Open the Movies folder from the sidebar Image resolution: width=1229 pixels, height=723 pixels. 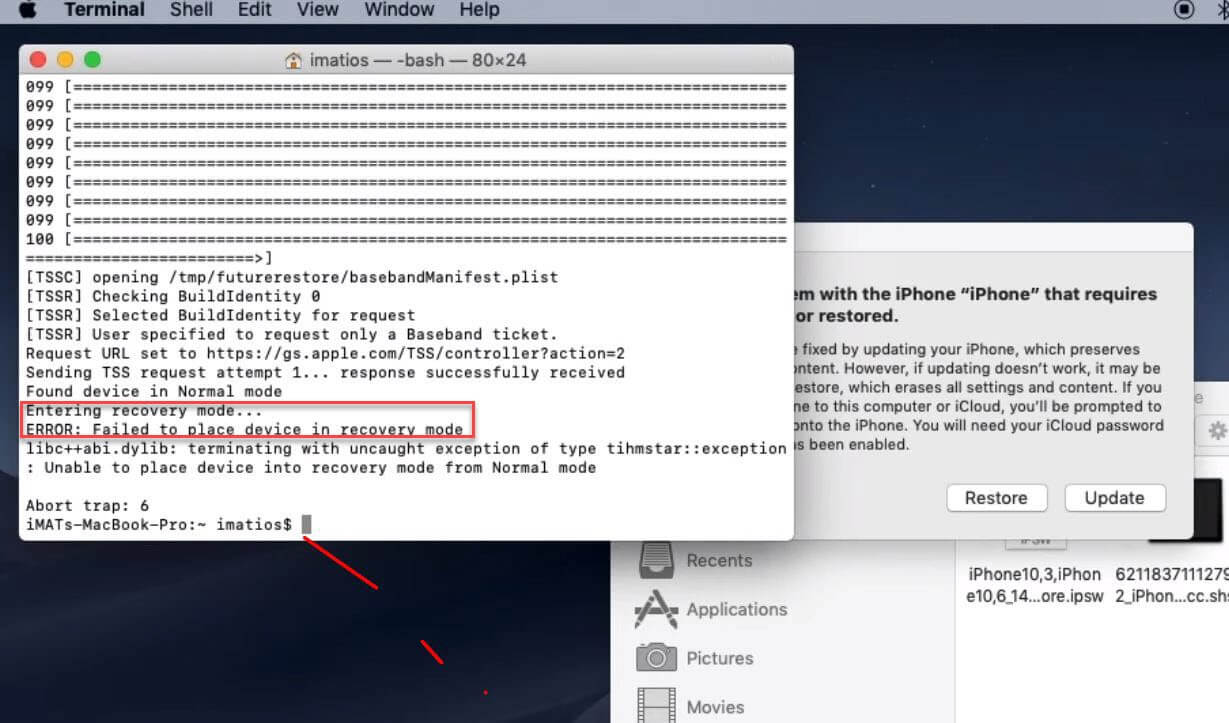click(x=716, y=706)
